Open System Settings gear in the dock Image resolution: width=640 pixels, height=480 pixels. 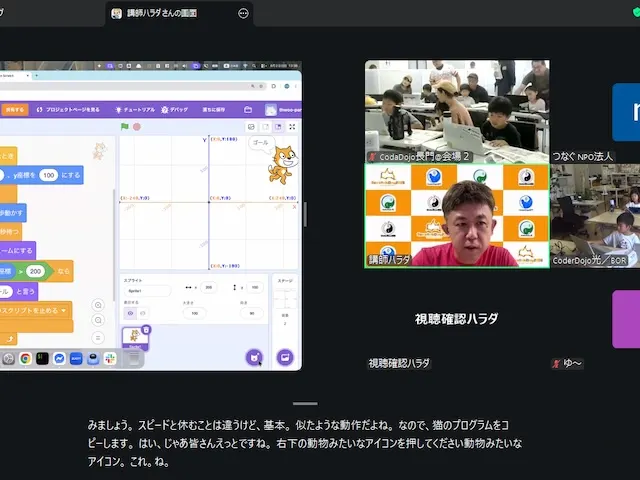click(x=8, y=358)
